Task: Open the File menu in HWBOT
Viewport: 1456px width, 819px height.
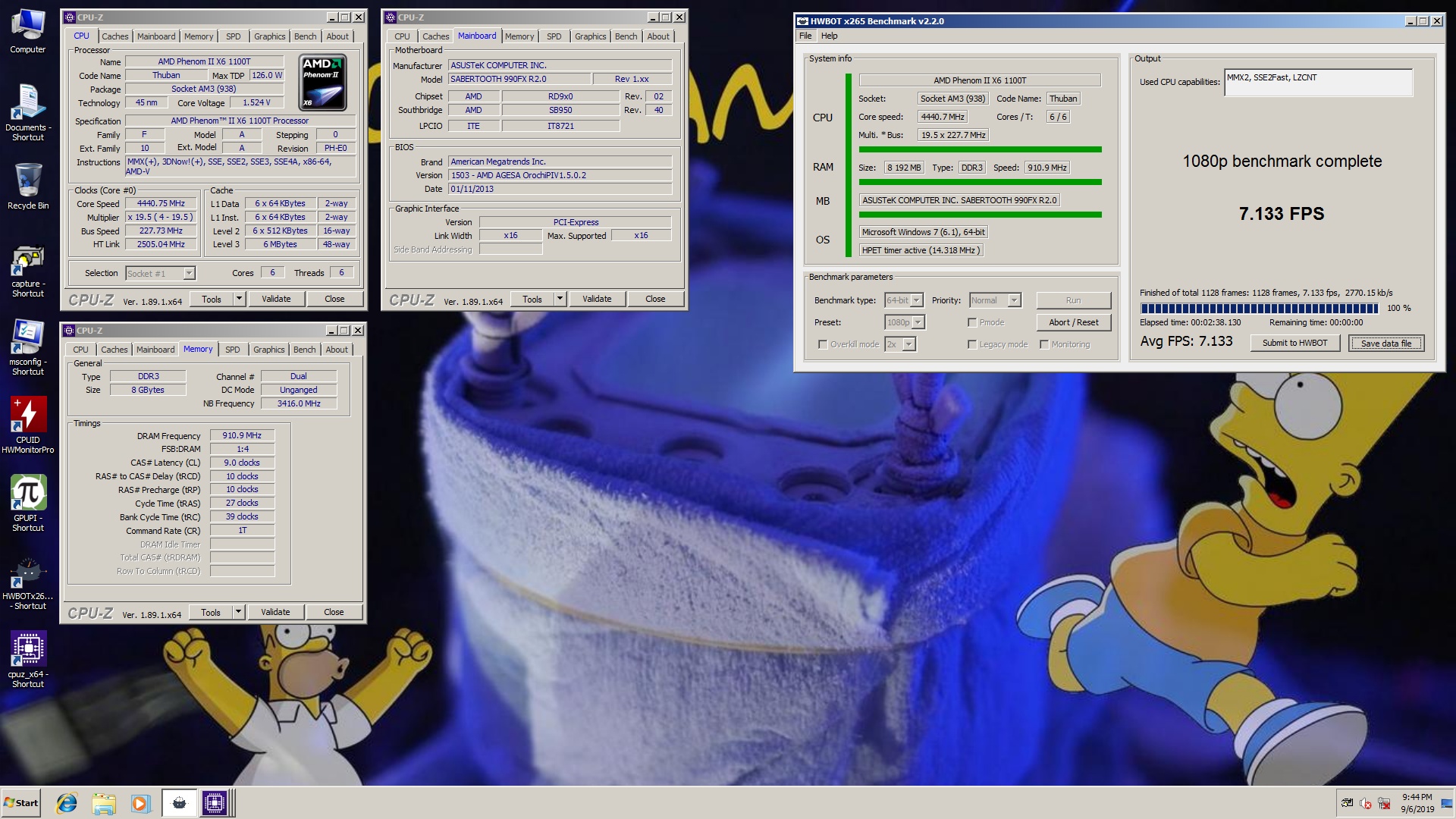Action: click(805, 36)
